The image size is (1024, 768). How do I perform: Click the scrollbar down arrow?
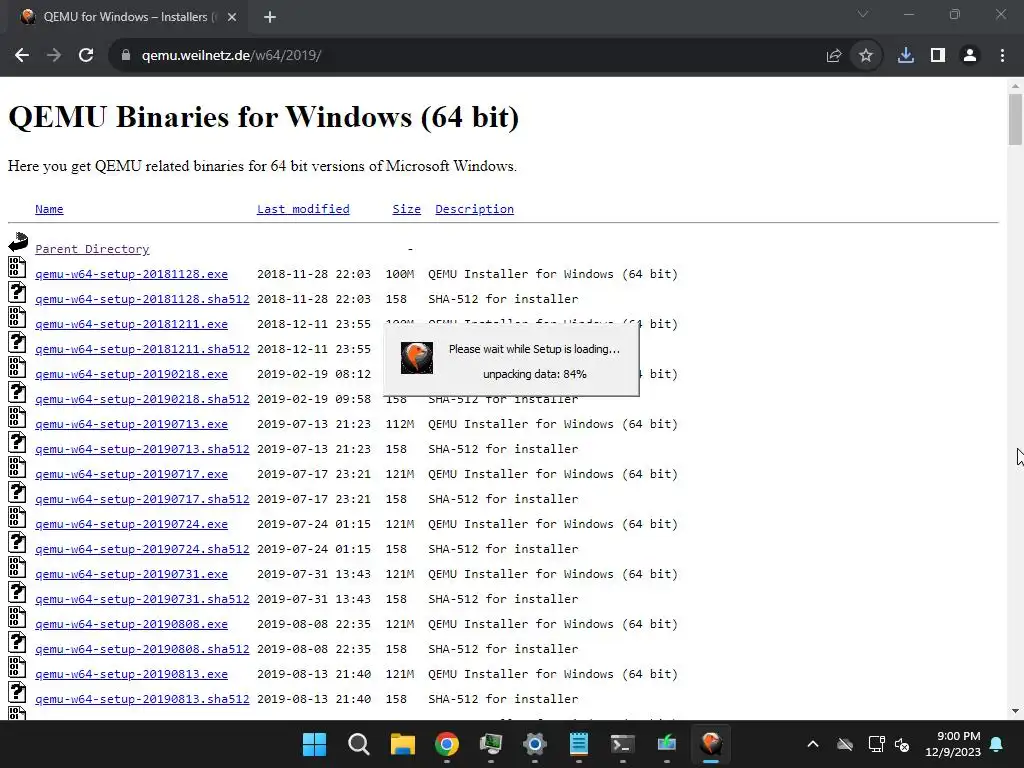[1015, 711]
